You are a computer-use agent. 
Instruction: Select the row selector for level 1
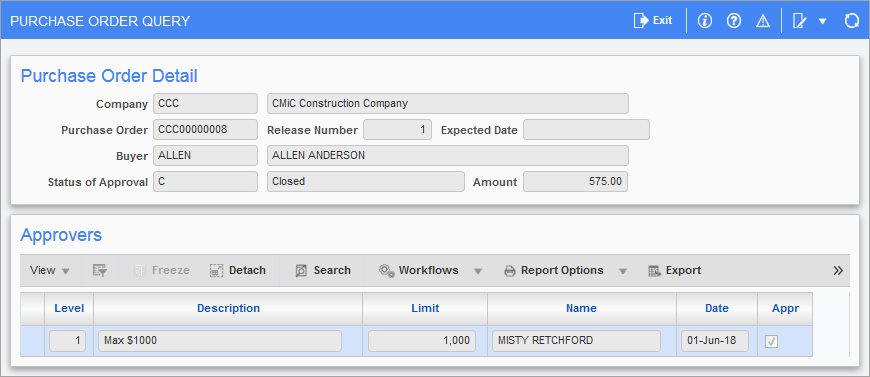33,341
